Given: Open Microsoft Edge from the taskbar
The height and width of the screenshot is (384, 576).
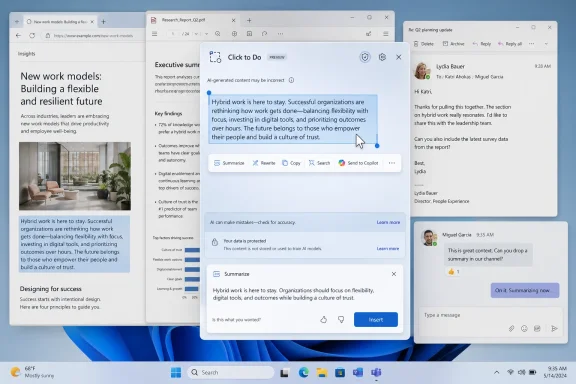Looking at the screenshot, I should [303, 373].
